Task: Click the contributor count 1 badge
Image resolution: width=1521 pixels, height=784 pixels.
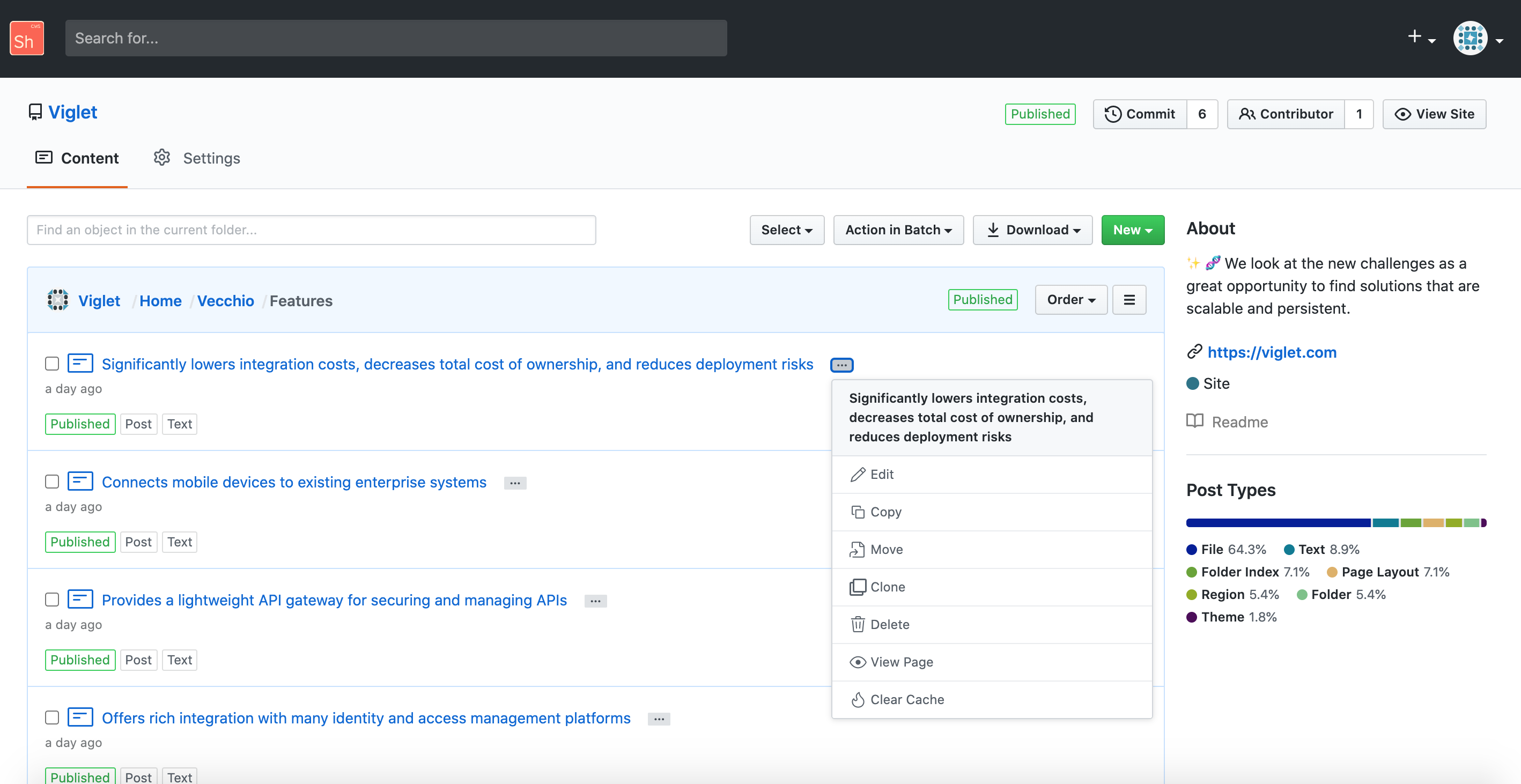Action: click(1358, 114)
